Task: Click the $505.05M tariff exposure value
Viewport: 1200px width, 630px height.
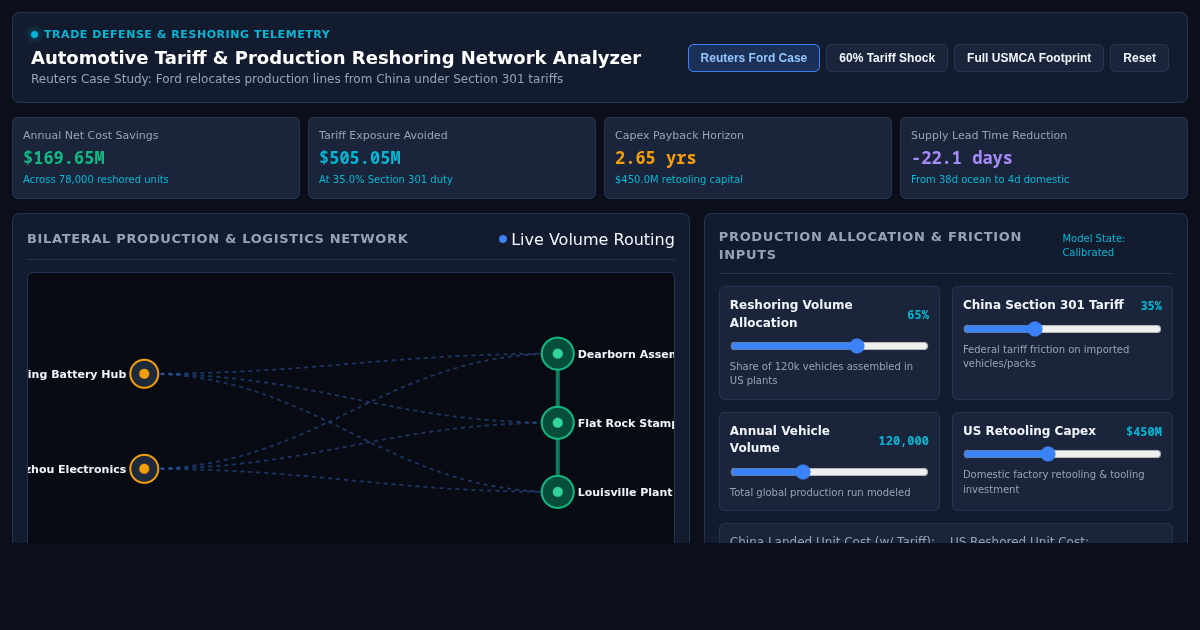Action: point(360,158)
